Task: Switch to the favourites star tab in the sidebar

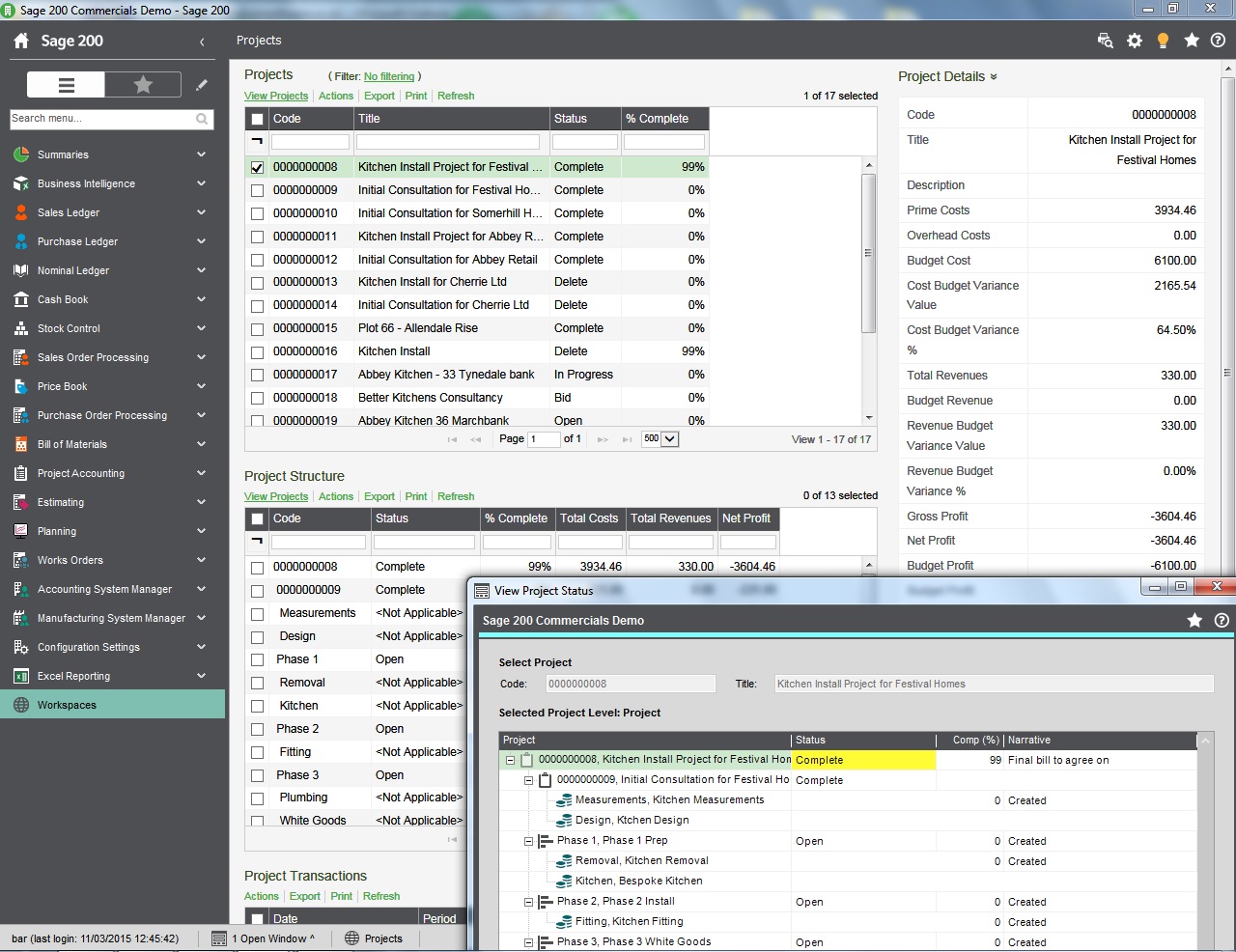Action: tap(143, 85)
